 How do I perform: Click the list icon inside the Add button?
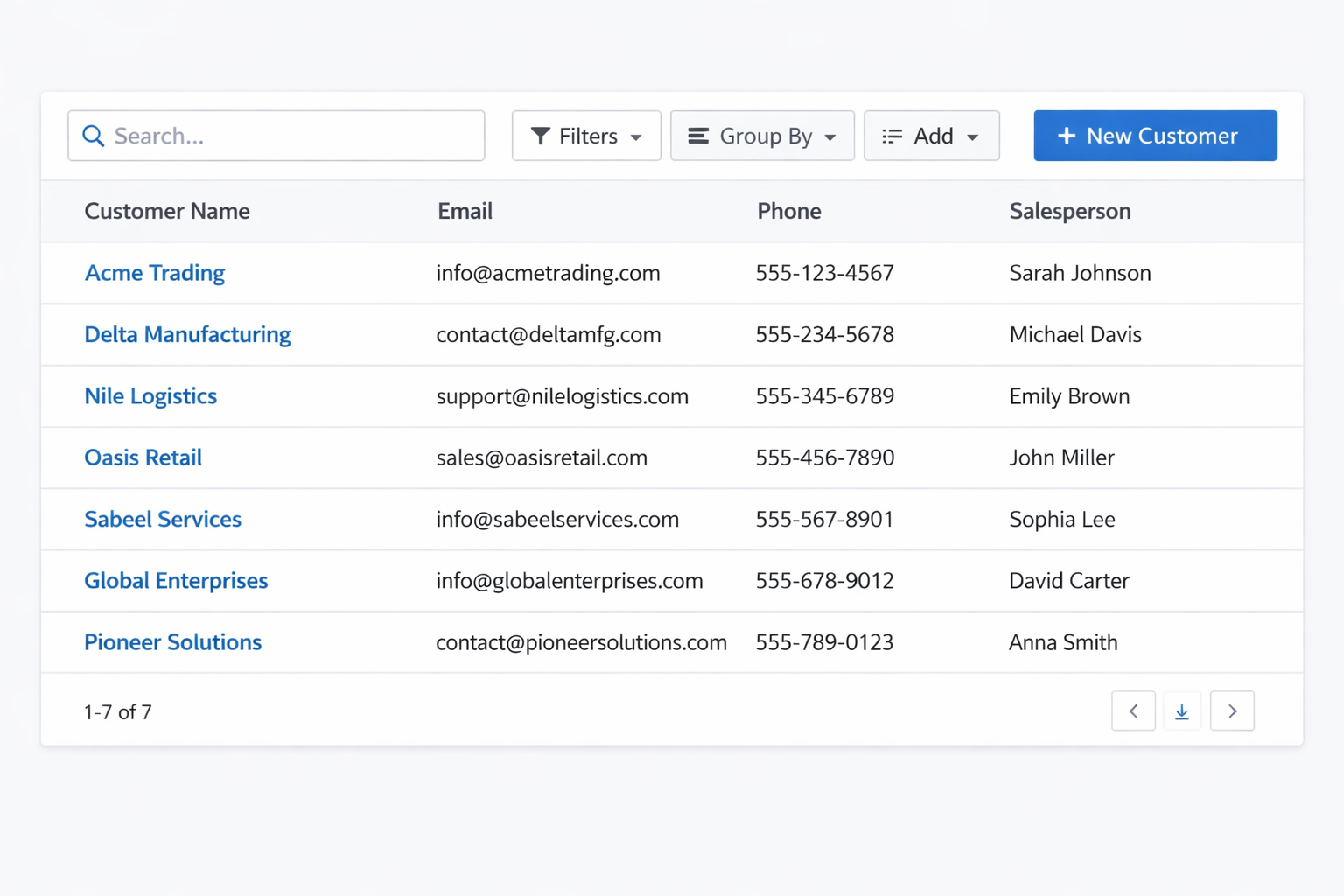tap(892, 136)
